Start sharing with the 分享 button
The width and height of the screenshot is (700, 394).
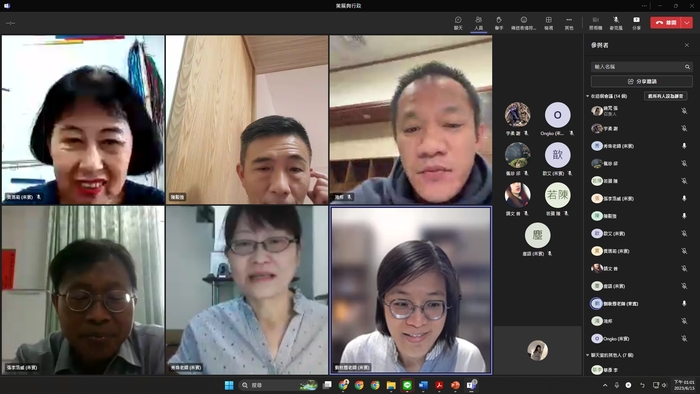point(637,23)
